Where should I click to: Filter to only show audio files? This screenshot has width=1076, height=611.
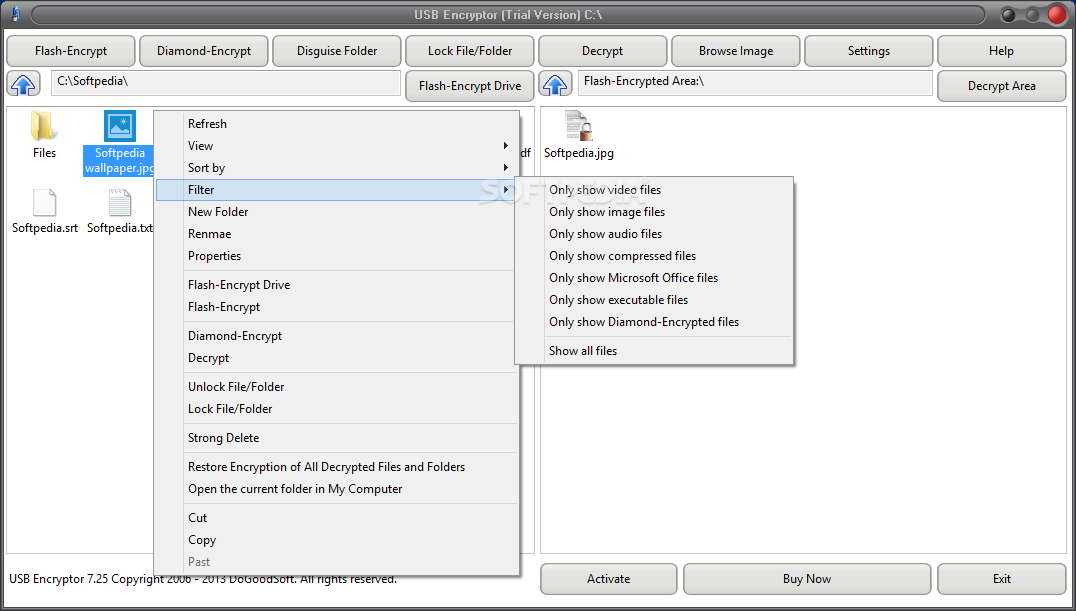[654, 233]
